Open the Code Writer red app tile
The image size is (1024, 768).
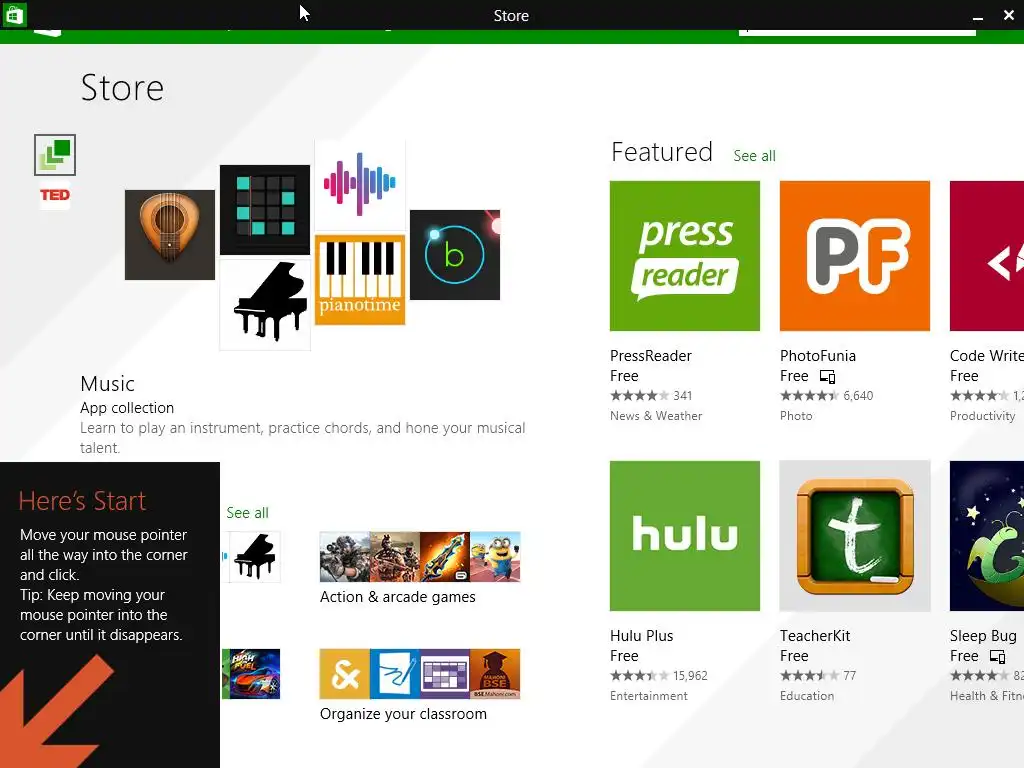point(987,256)
